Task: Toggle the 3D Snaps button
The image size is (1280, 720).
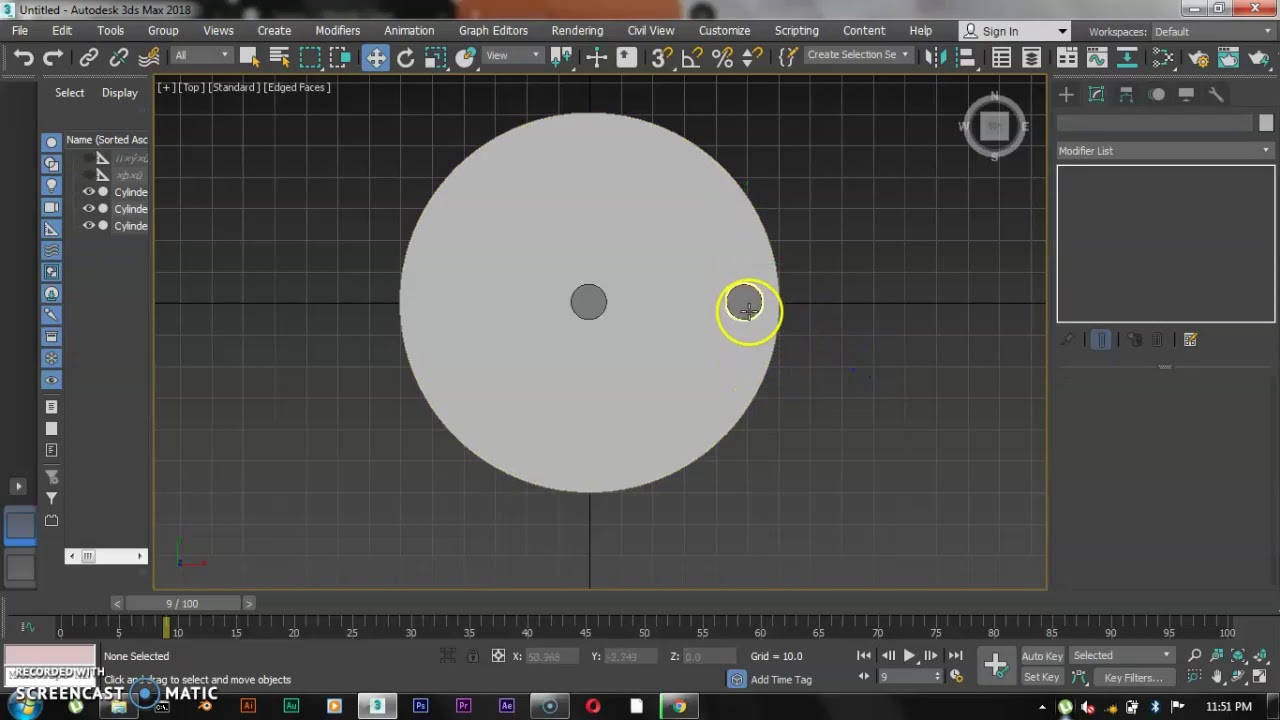Action: click(x=661, y=57)
